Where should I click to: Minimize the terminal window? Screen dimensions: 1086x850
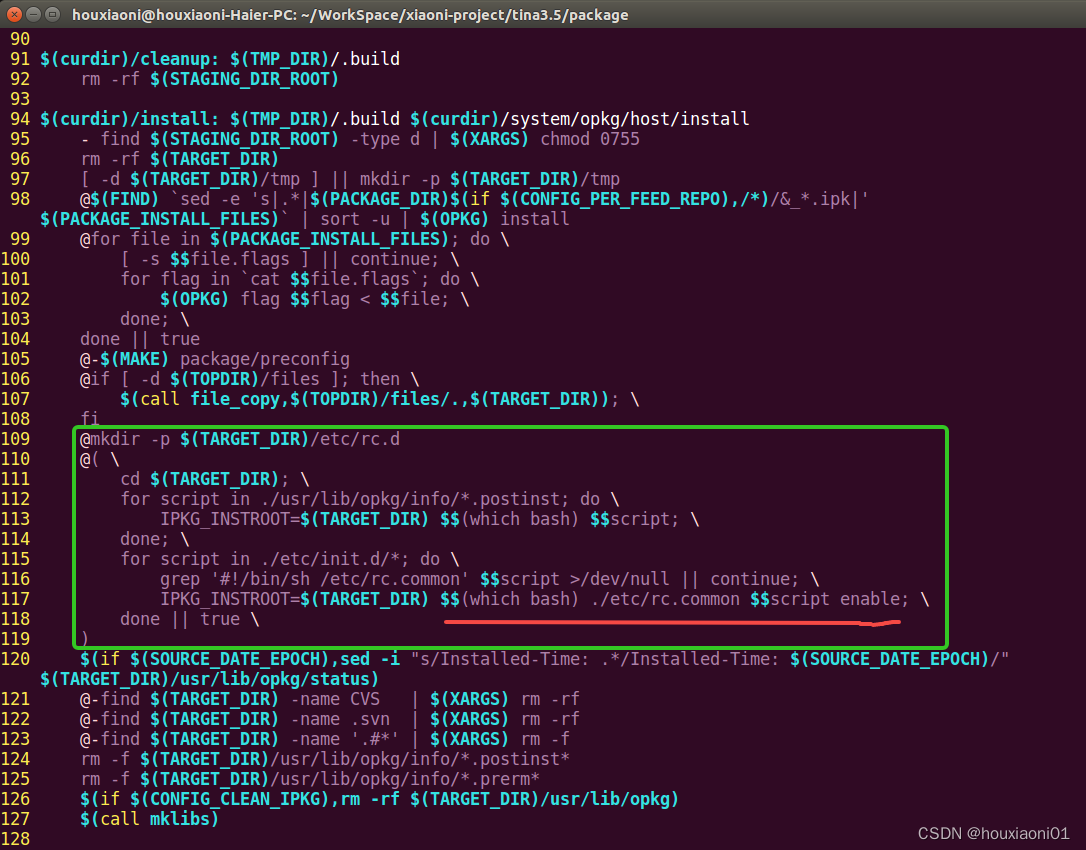point(33,14)
